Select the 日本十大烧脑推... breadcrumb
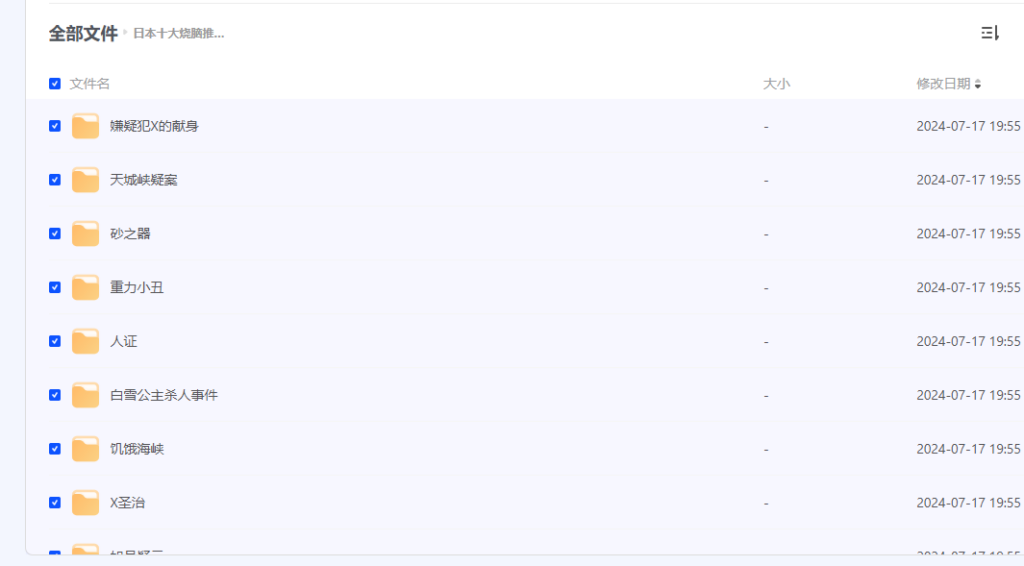 179,33
